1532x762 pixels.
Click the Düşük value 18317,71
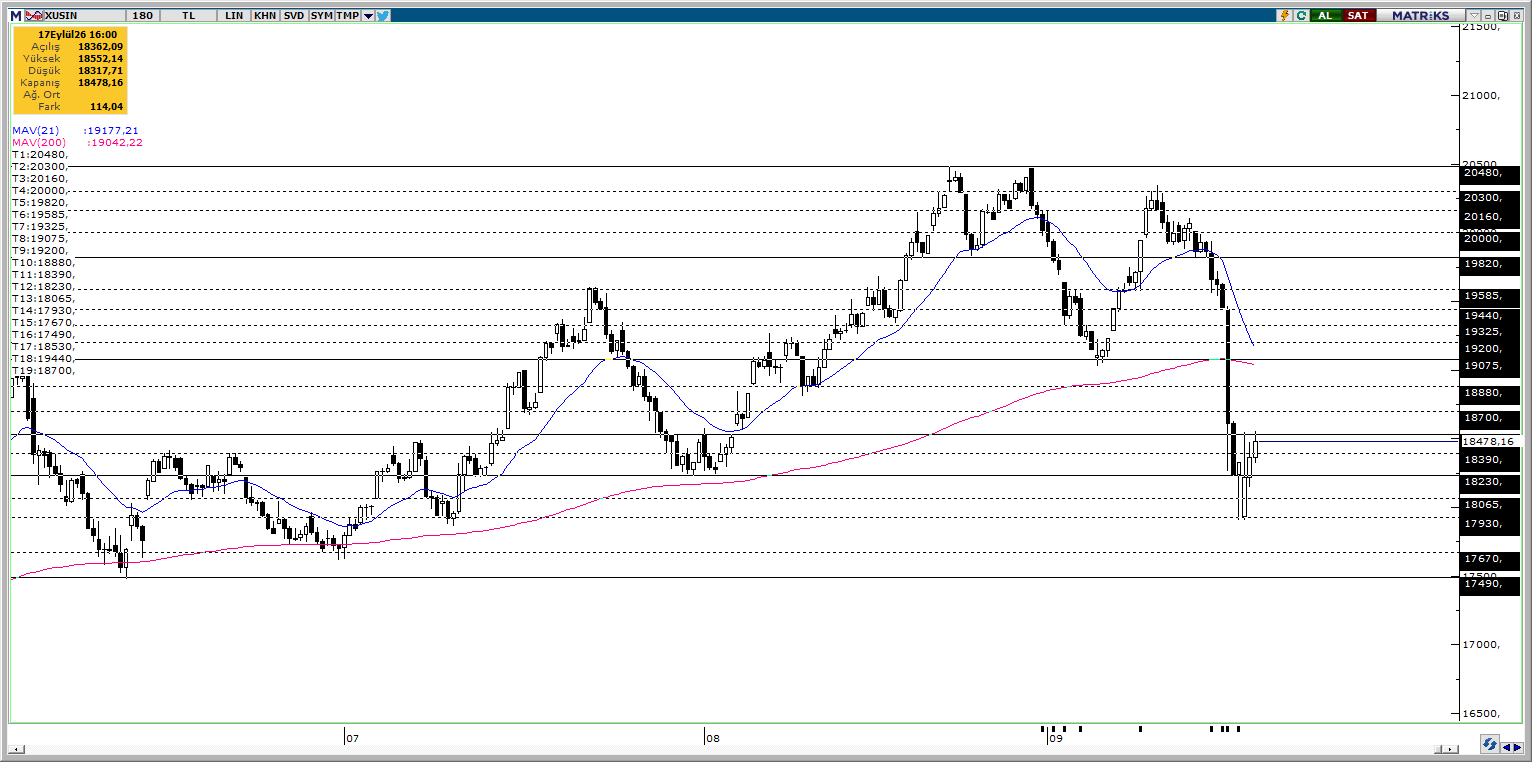[x=100, y=71]
